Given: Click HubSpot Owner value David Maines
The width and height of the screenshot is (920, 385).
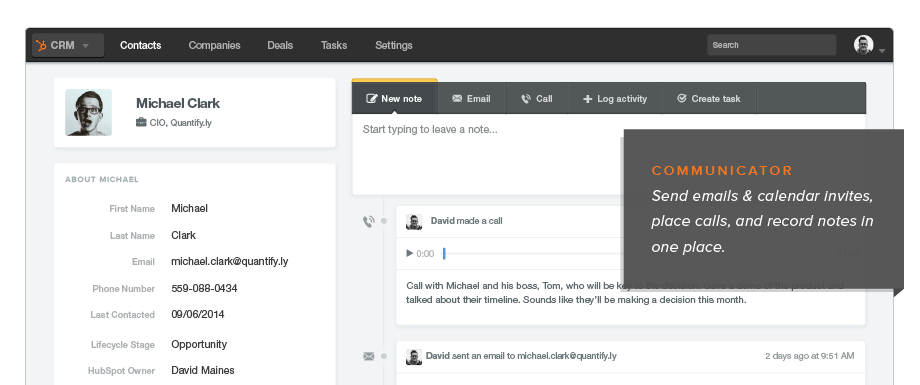Looking at the screenshot, I should click(x=203, y=370).
